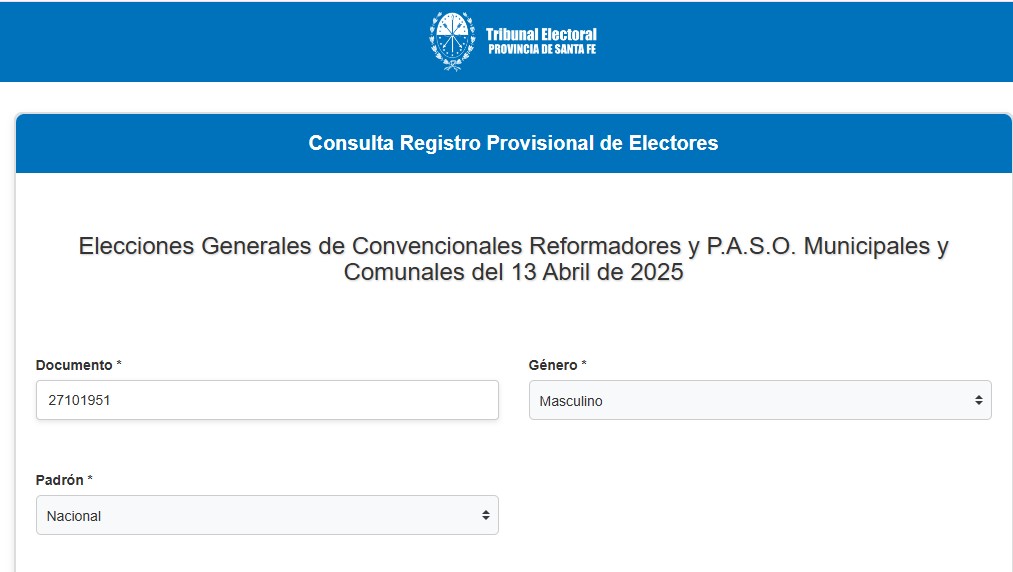1013x572 pixels.
Task: Click the Tribunal Electoral header title
Action: [541, 34]
